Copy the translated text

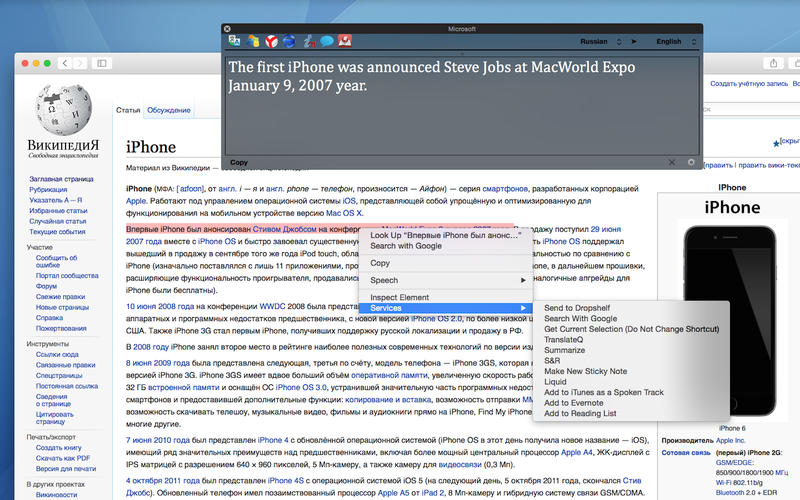(x=239, y=162)
